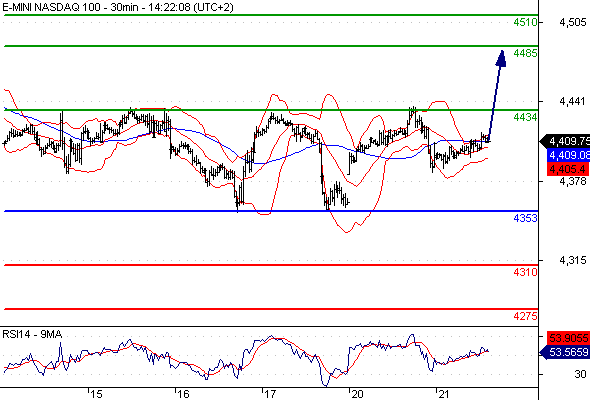
Task: Click the 4434 green level label
Action: 525,117
